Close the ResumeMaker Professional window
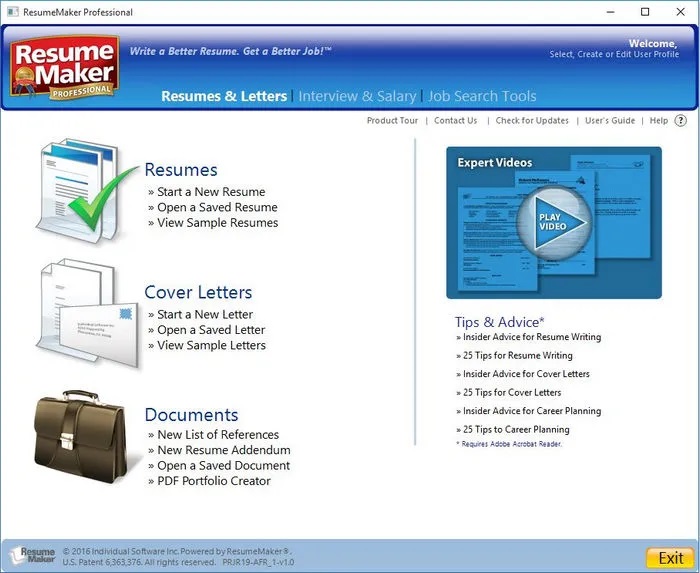Screen dimensions: 700x573 point(680,12)
